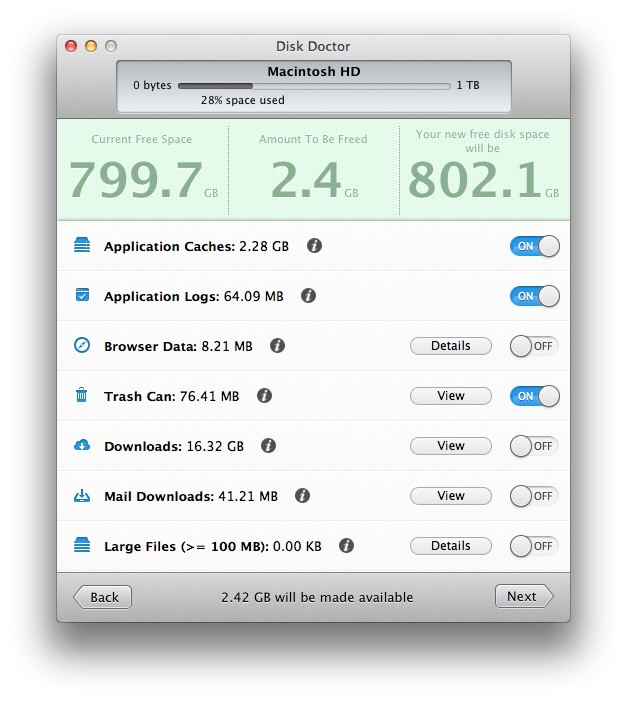627x701 pixels.
Task: Click the Macintosh HD usage bar
Action: (x=314, y=86)
